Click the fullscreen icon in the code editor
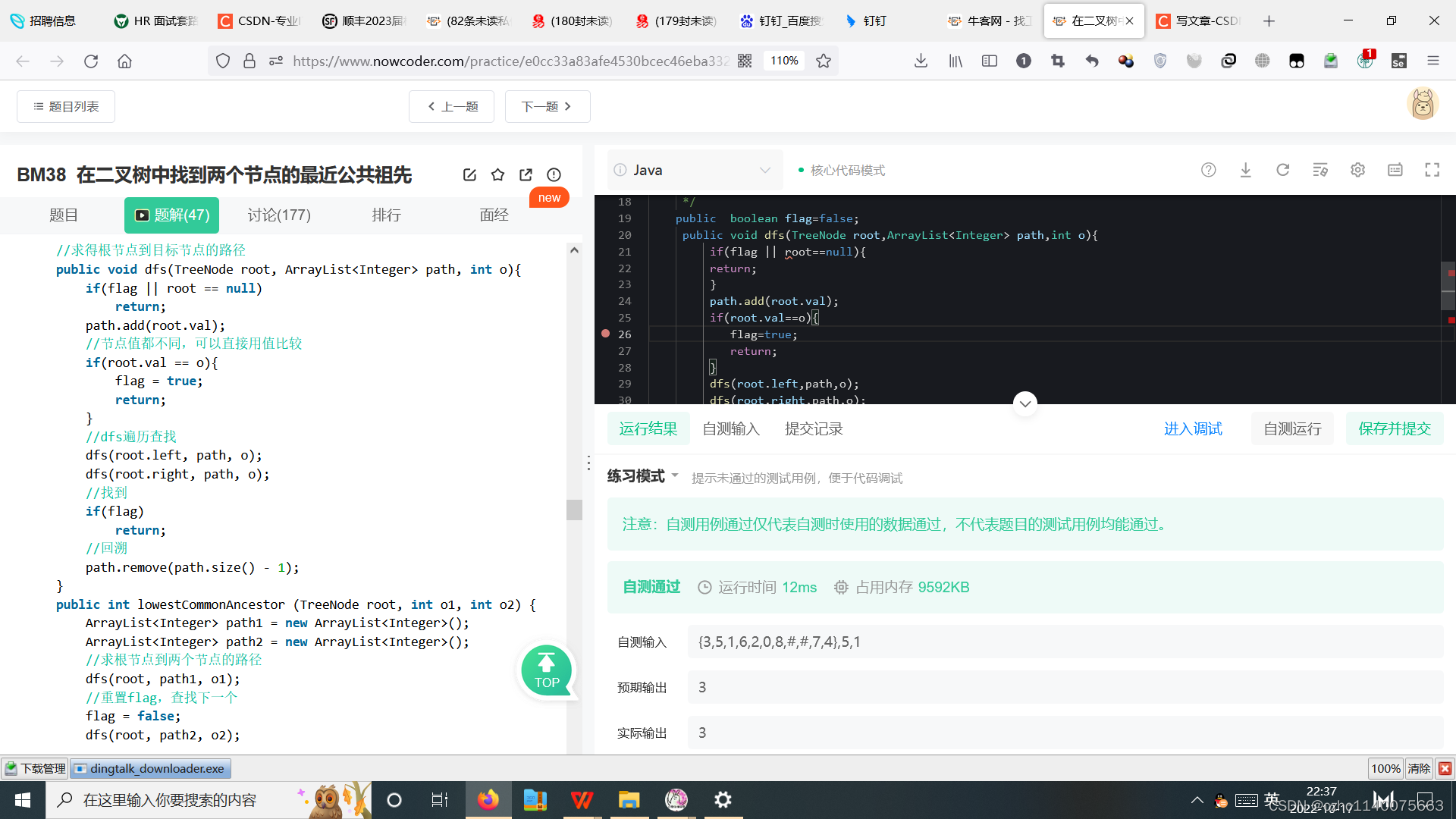Screen dimensions: 1456x819 1432,170
